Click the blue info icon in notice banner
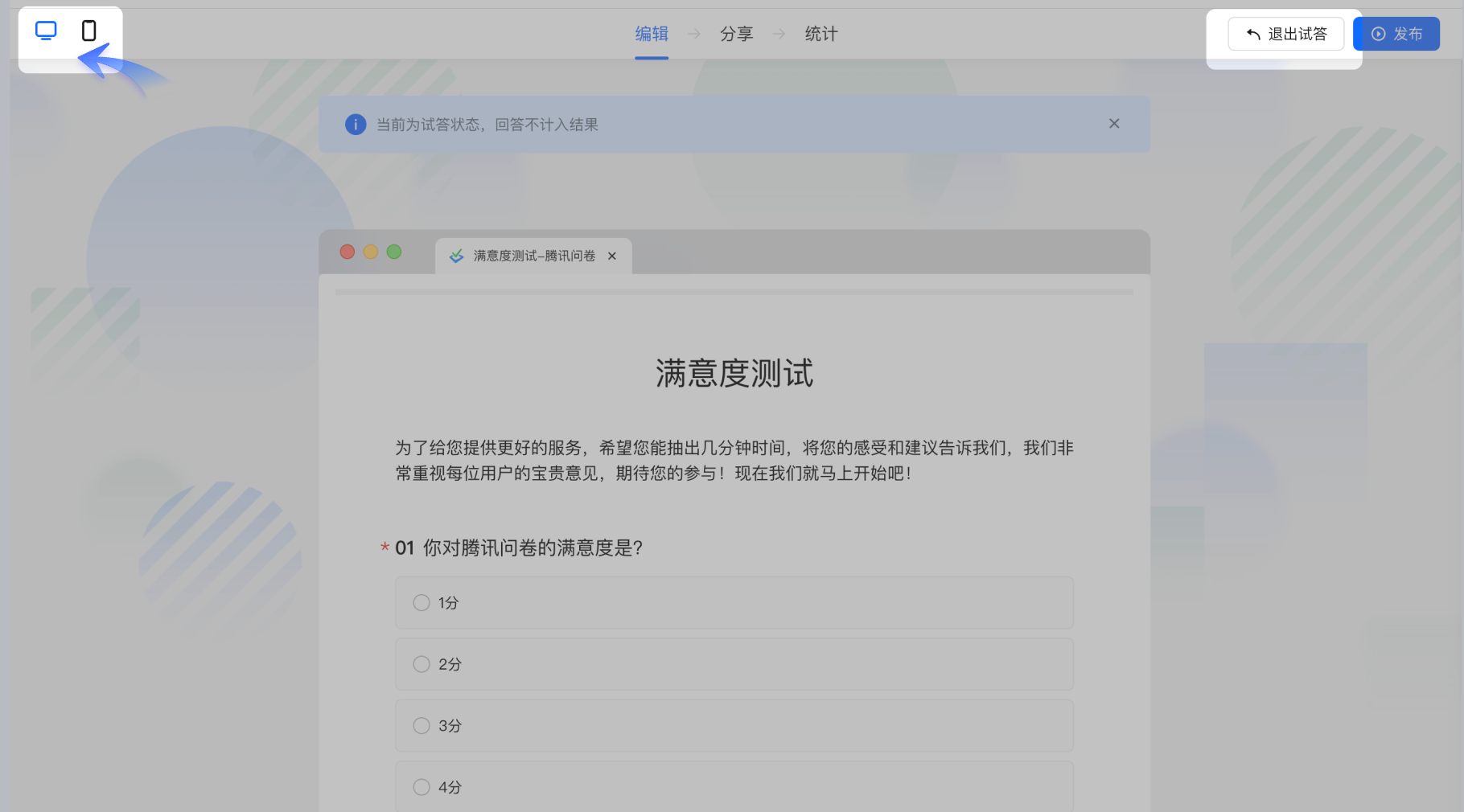 coord(356,125)
